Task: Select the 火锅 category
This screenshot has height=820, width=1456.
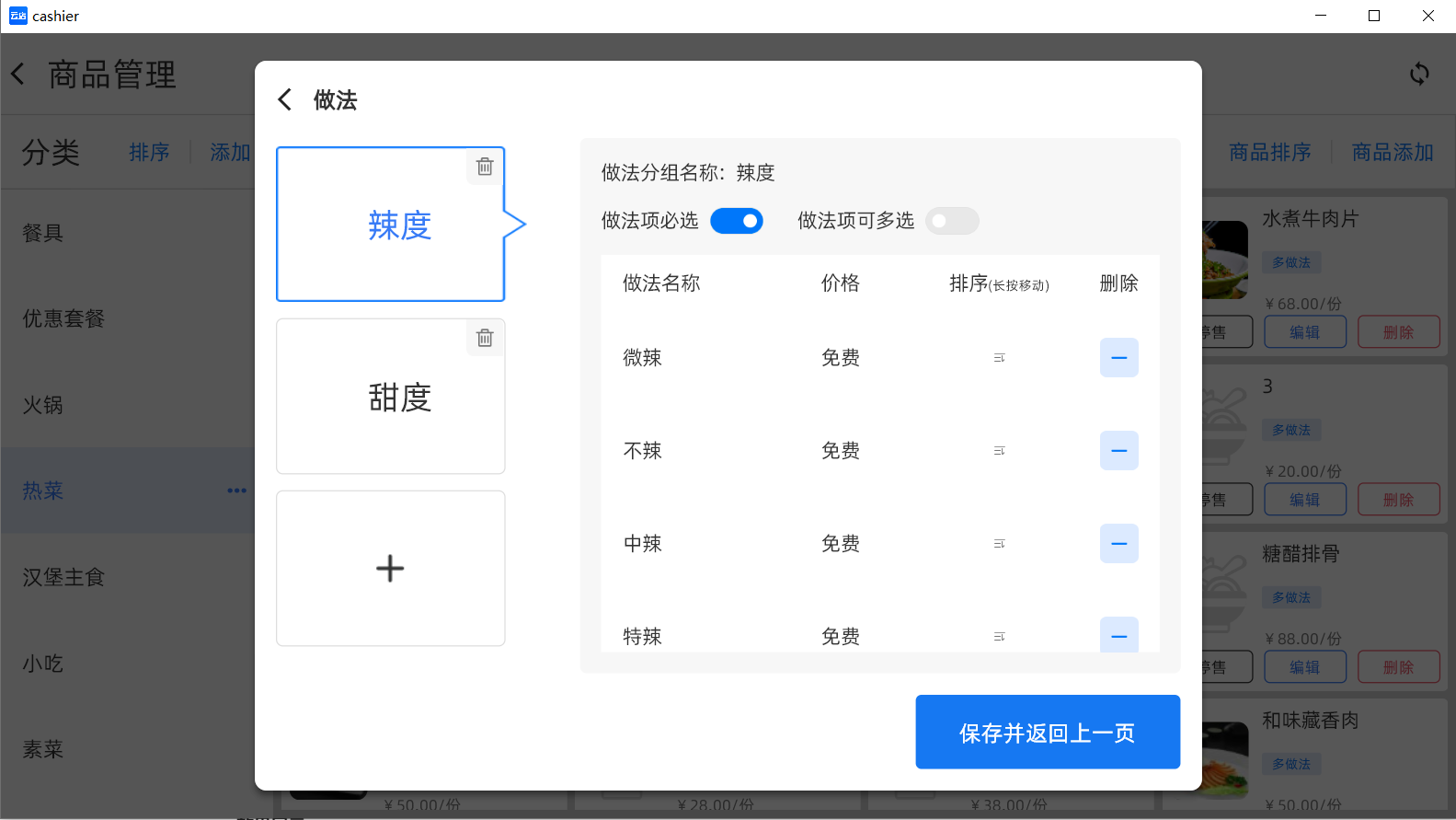Action: (x=128, y=405)
